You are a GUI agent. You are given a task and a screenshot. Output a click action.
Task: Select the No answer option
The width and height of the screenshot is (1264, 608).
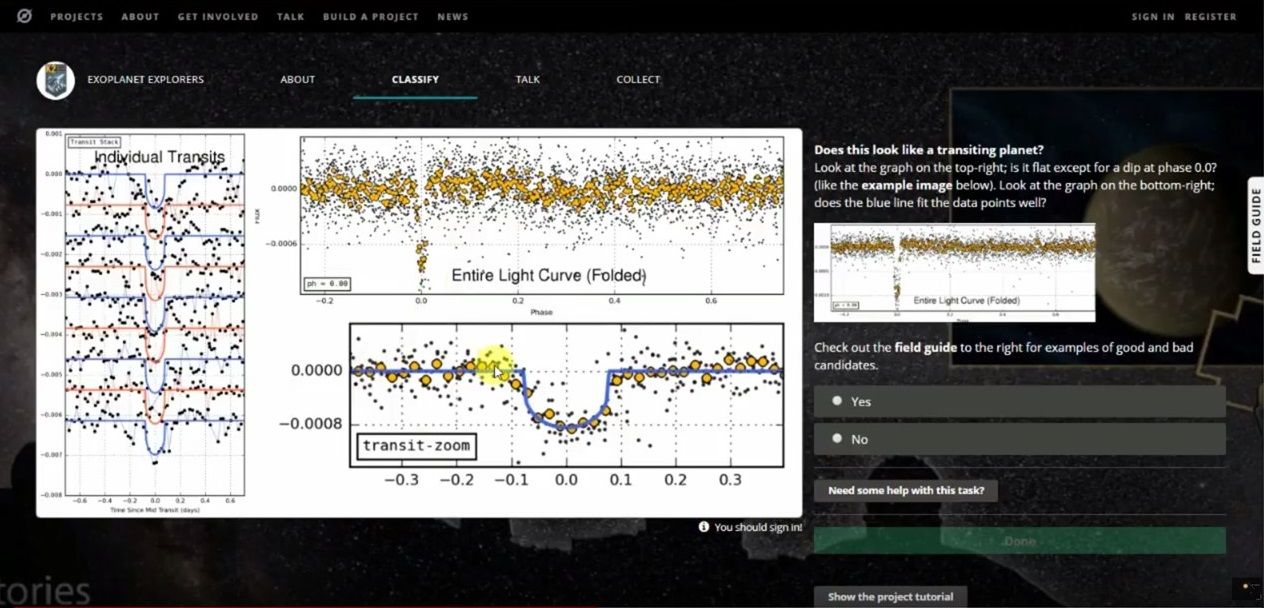pyautogui.click(x=1019, y=438)
